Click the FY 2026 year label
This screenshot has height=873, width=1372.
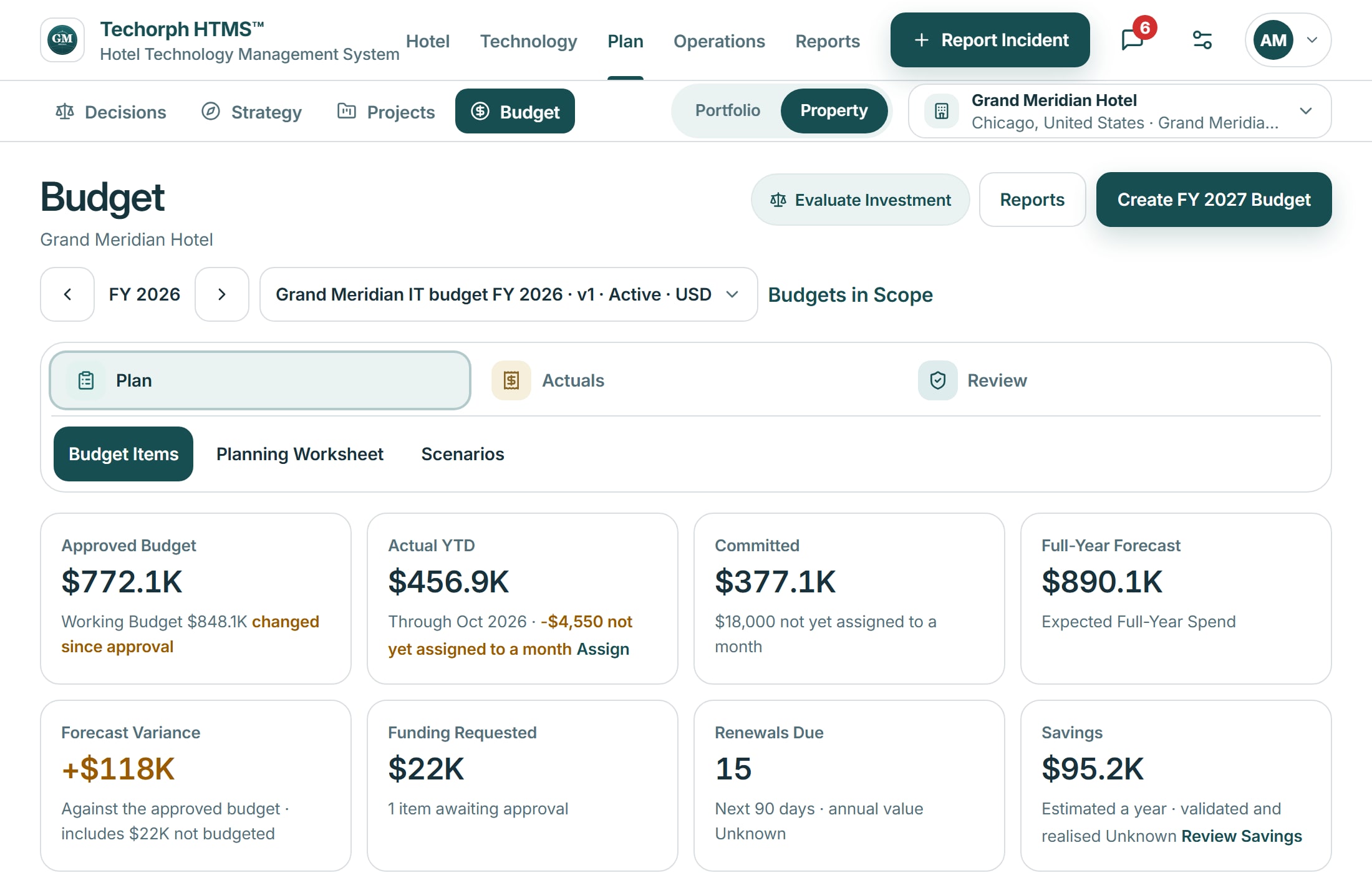point(145,294)
